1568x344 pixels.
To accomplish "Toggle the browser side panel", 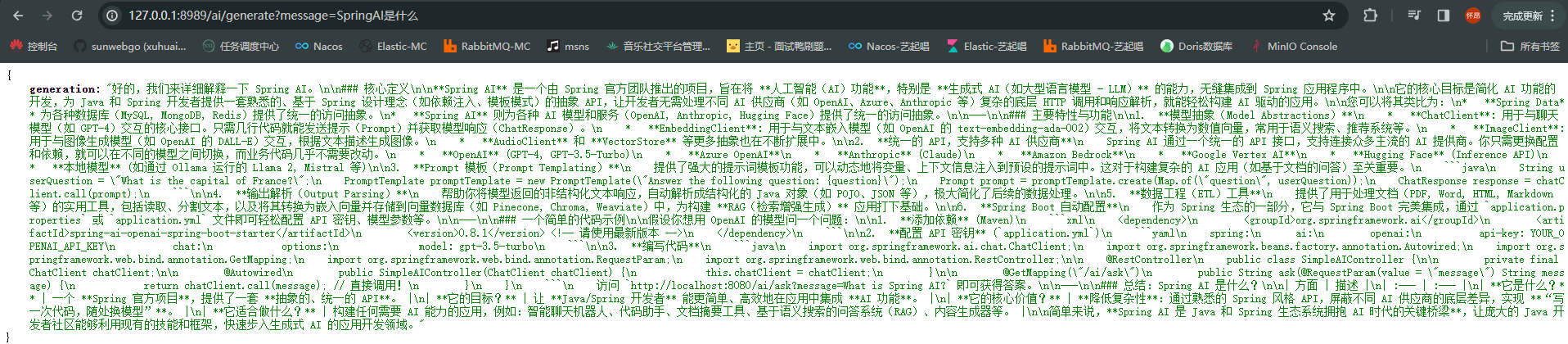I will coord(1444,16).
